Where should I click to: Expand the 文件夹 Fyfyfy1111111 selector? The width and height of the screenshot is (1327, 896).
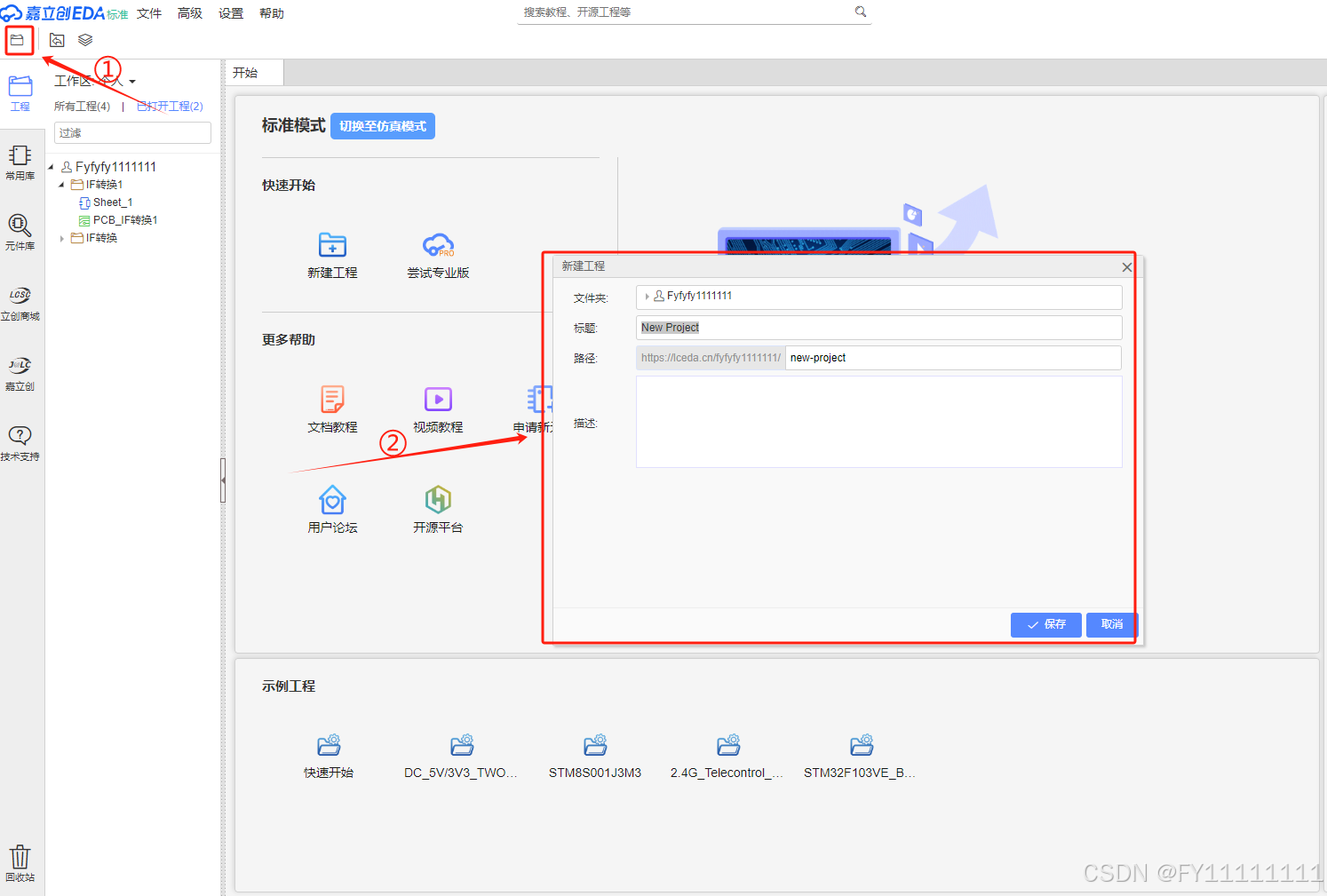point(648,297)
